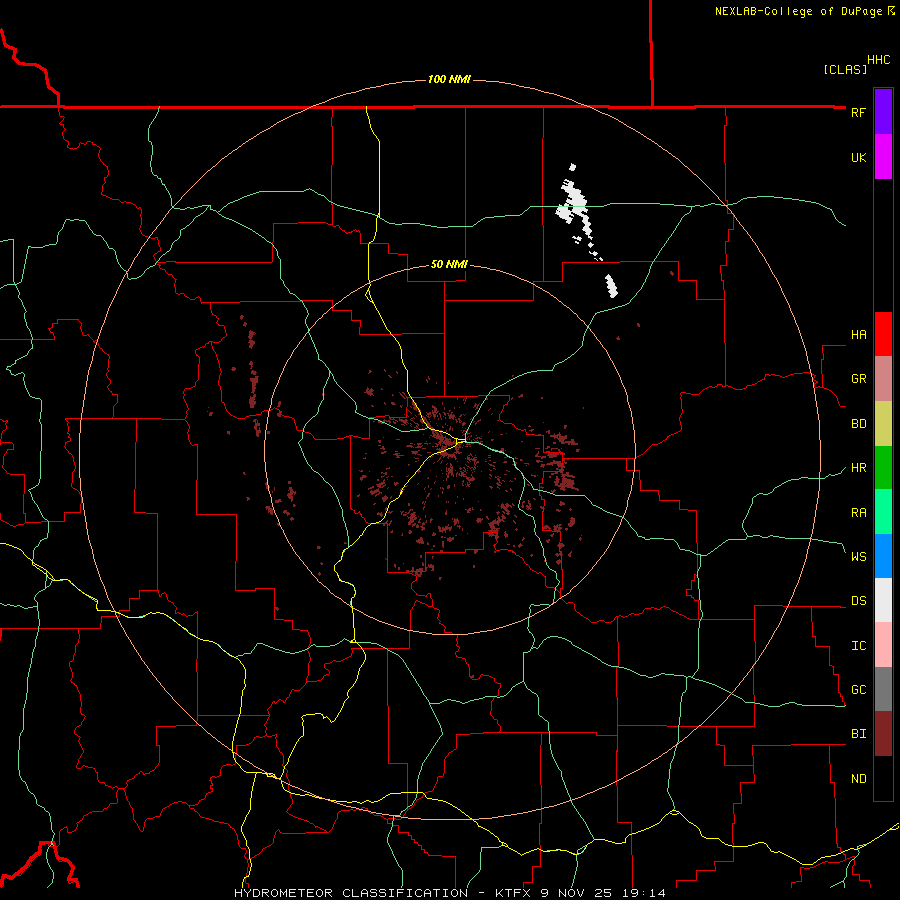This screenshot has width=900, height=900.
Task: Click the HHC product label
Action: pos(879,60)
